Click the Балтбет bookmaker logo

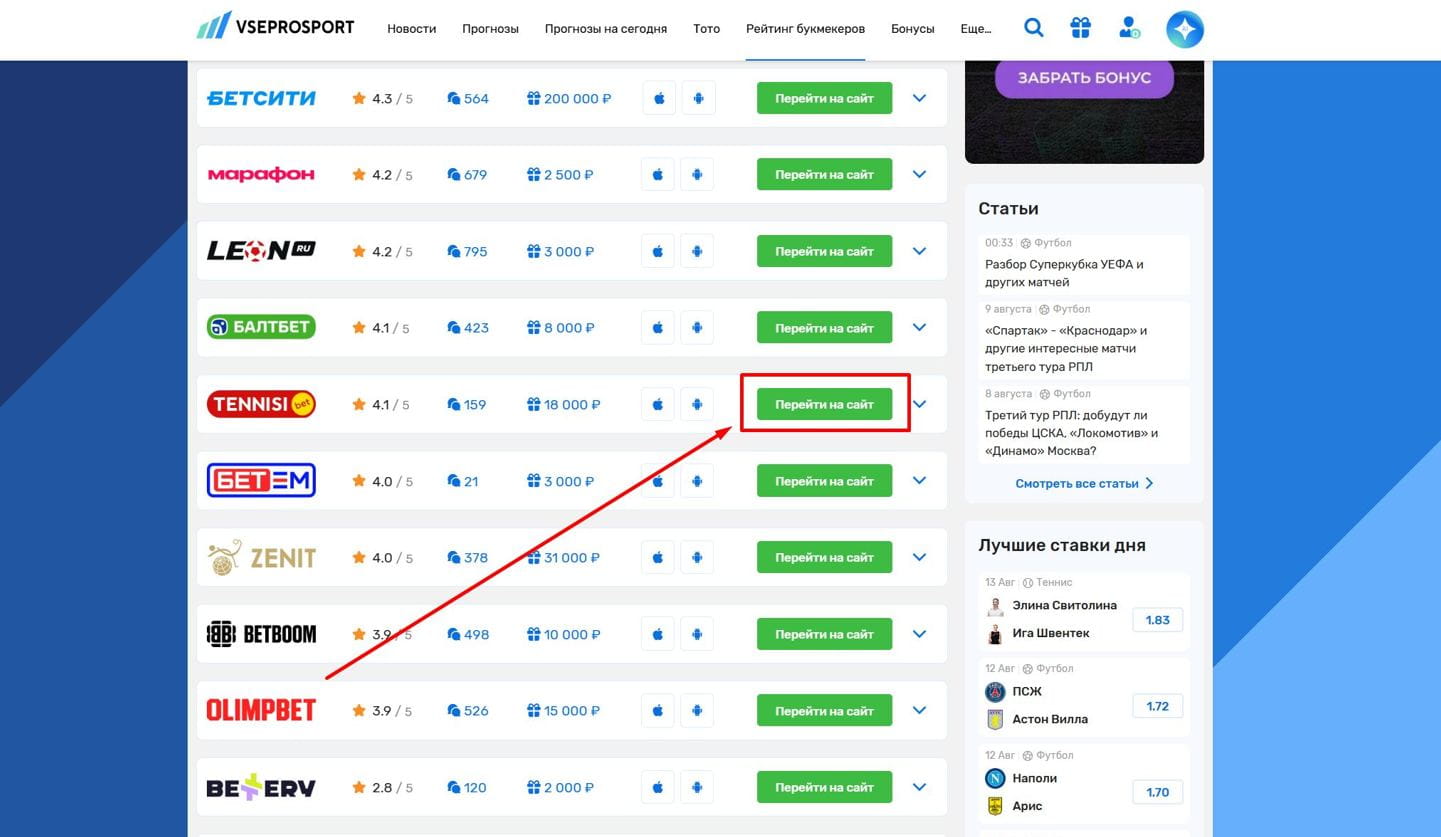[x=261, y=327]
